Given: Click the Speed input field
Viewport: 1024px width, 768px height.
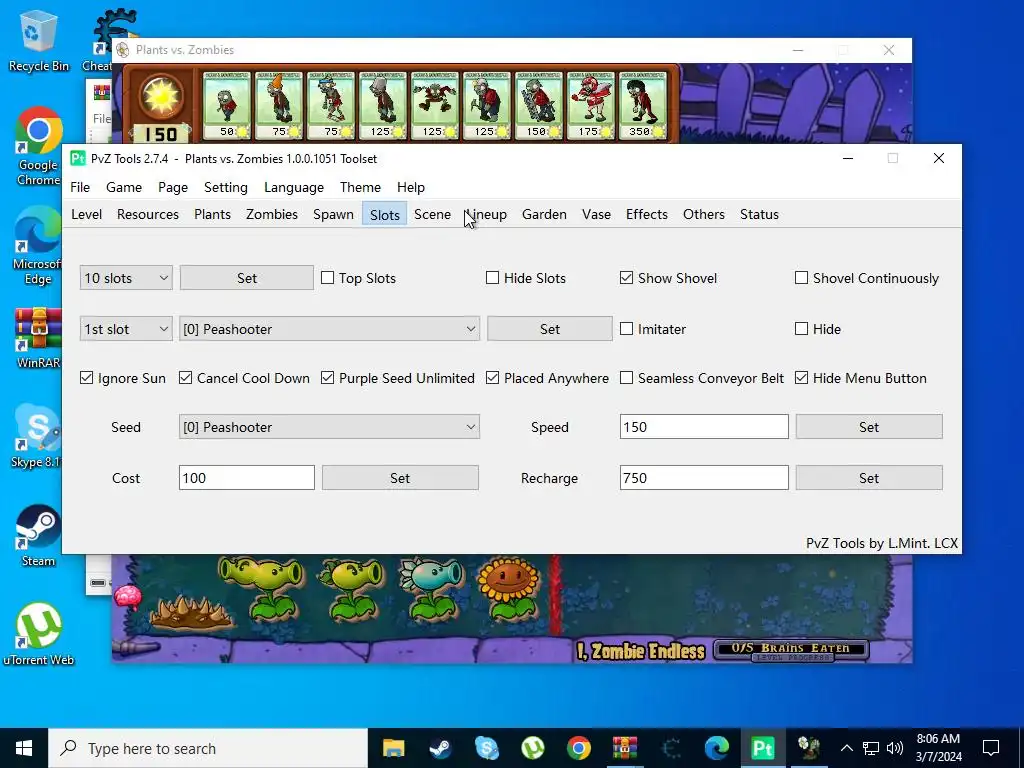Looking at the screenshot, I should (x=704, y=426).
